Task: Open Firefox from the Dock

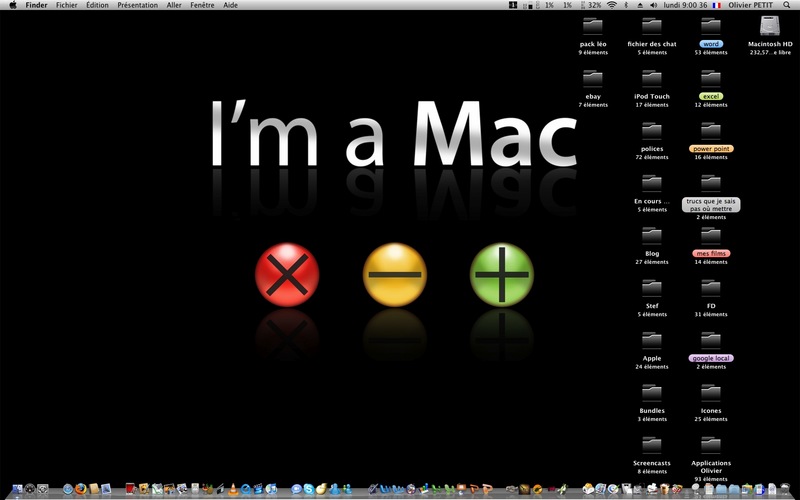Action: 81,489
